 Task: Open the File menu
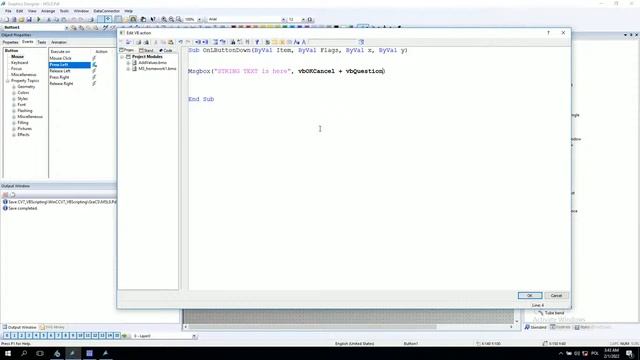coord(8,11)
